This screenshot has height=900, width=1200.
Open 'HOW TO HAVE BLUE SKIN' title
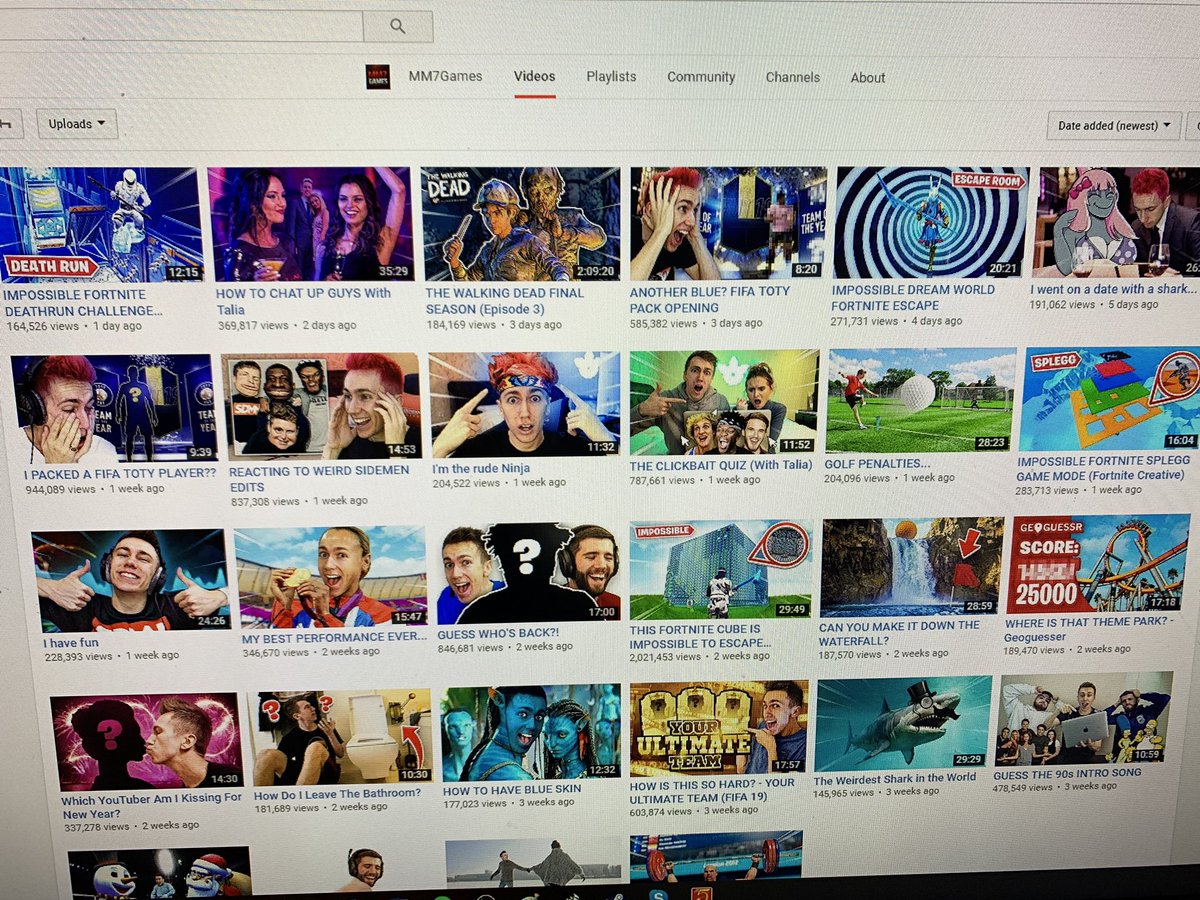(x=511, y=789)
